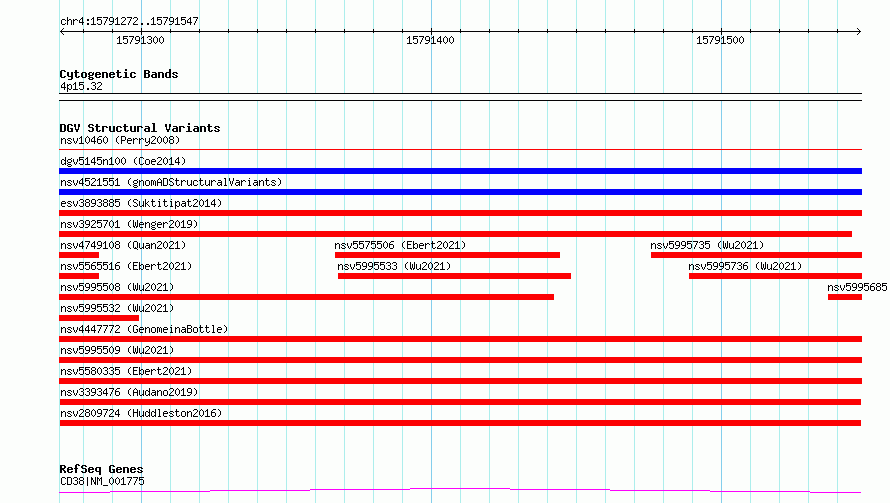This screenshot has width=890, height=503.
Task: Click the 15791500 ruler position label
Action: tap(720, 40)
